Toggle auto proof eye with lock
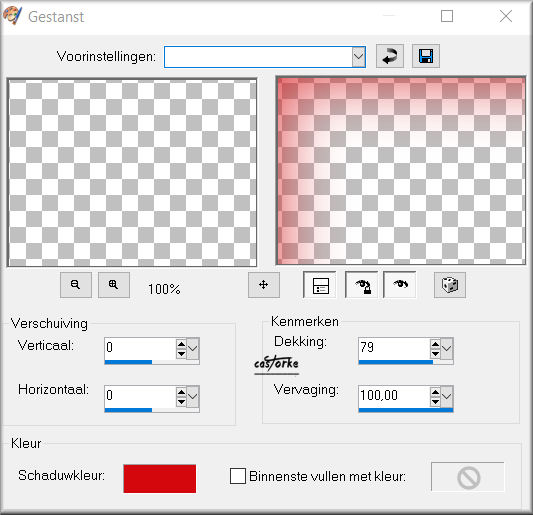 pos(362,285)
